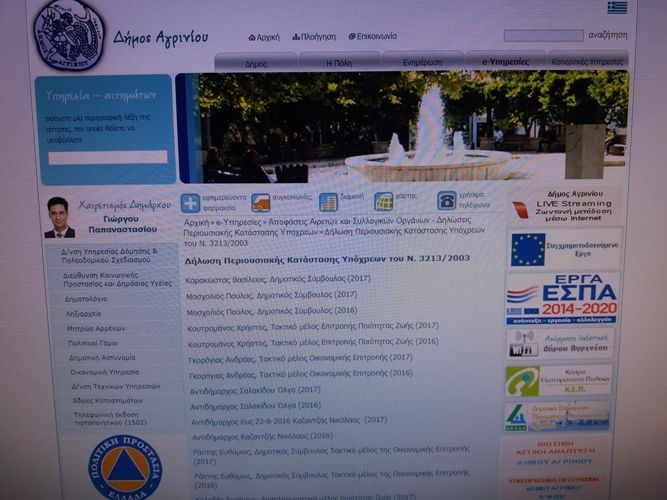Switch to the Ενημέρωση tab

(x=423, y=63)
